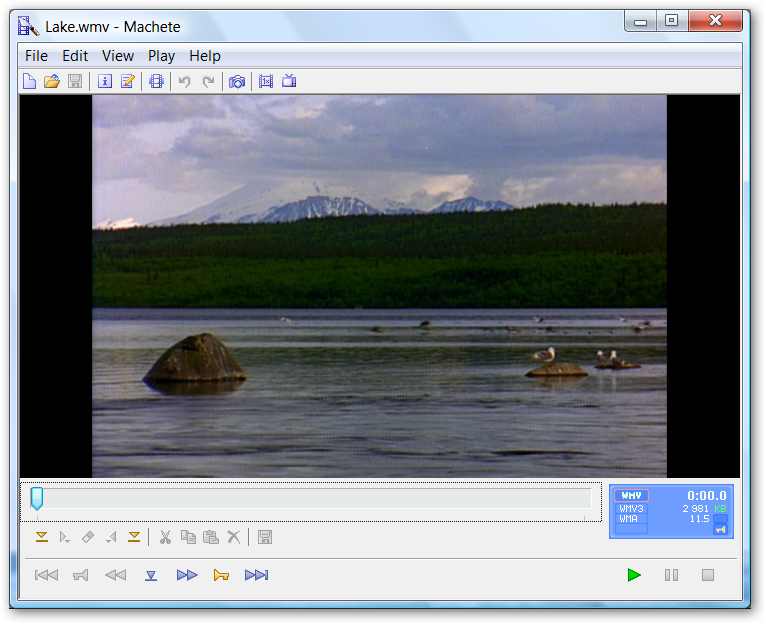Viewport: 765px width, 623px height.
Task: Click the WMV3 video codec label
Action: tap(631, 508)
